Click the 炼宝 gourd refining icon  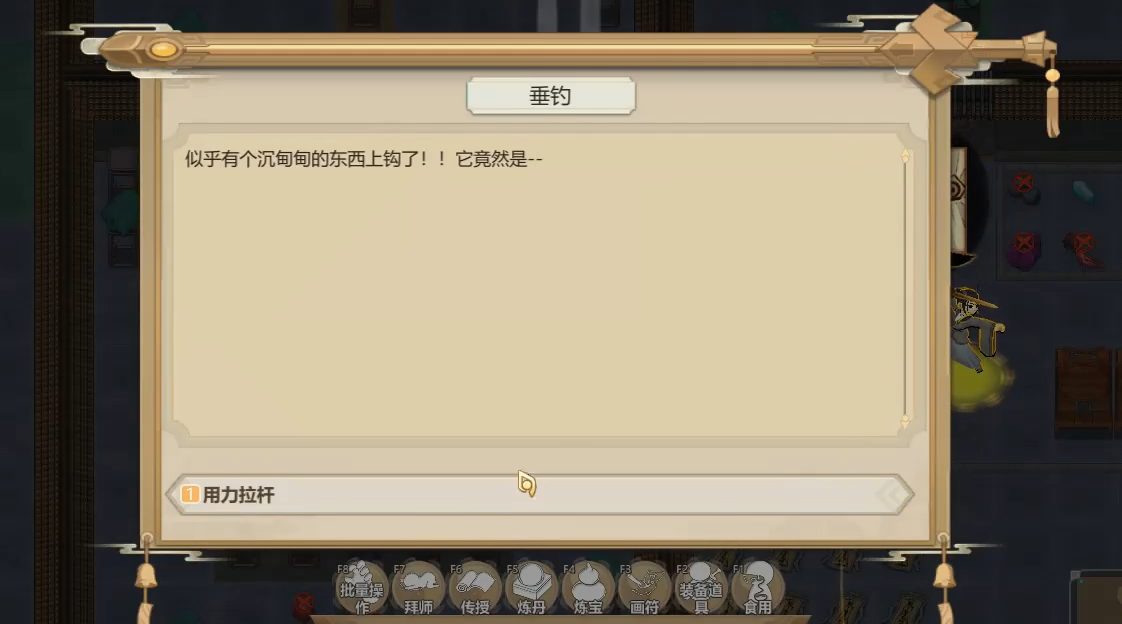click(587, 588)
